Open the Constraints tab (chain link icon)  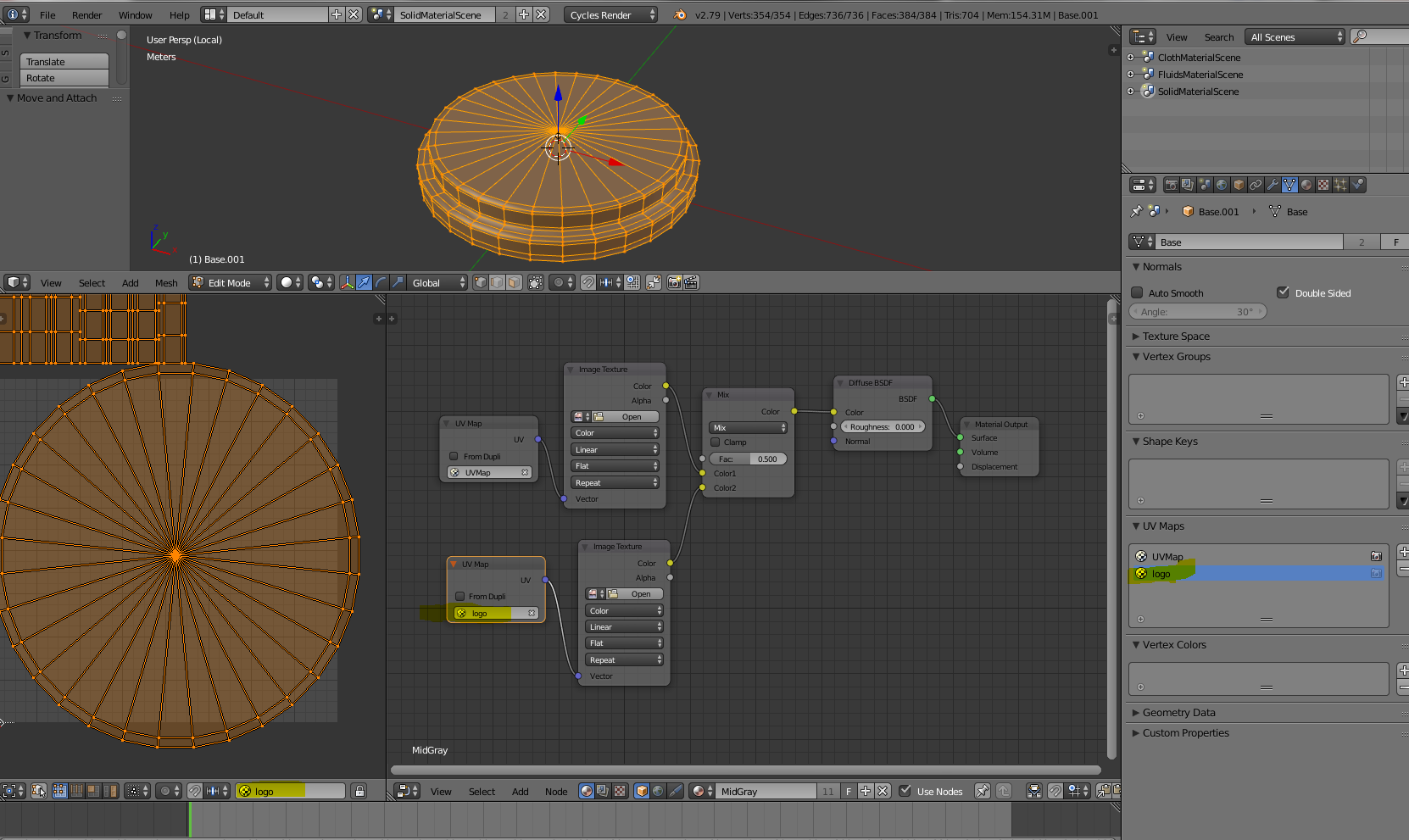click(1256, 185)
